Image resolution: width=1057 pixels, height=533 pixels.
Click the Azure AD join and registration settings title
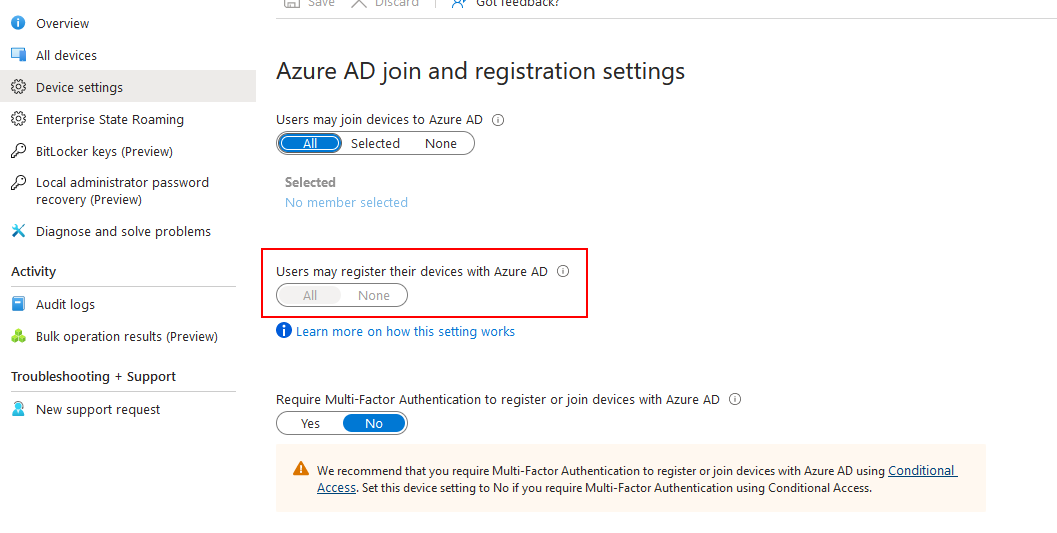481,71
